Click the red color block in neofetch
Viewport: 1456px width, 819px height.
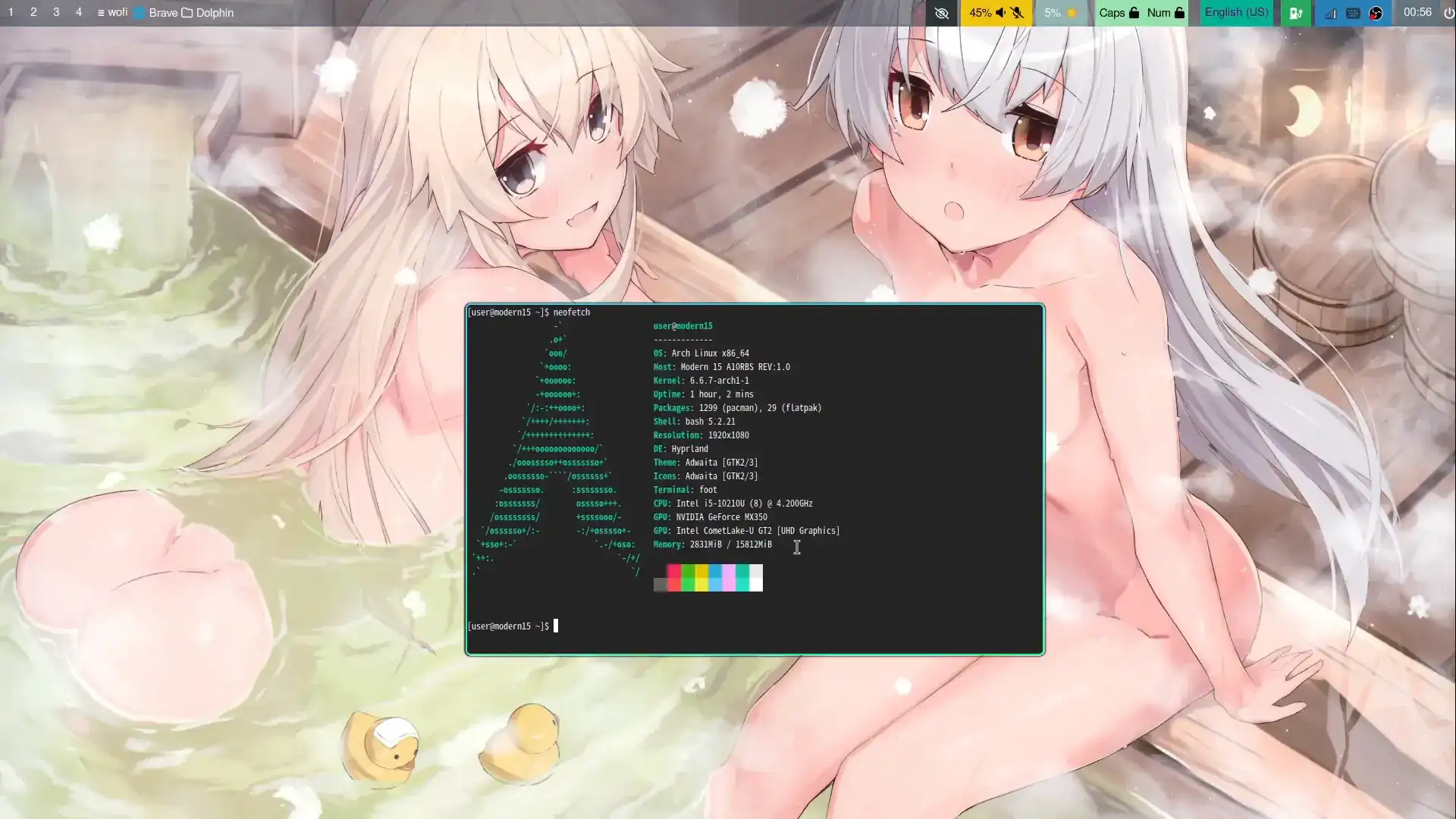pos(673,578)
